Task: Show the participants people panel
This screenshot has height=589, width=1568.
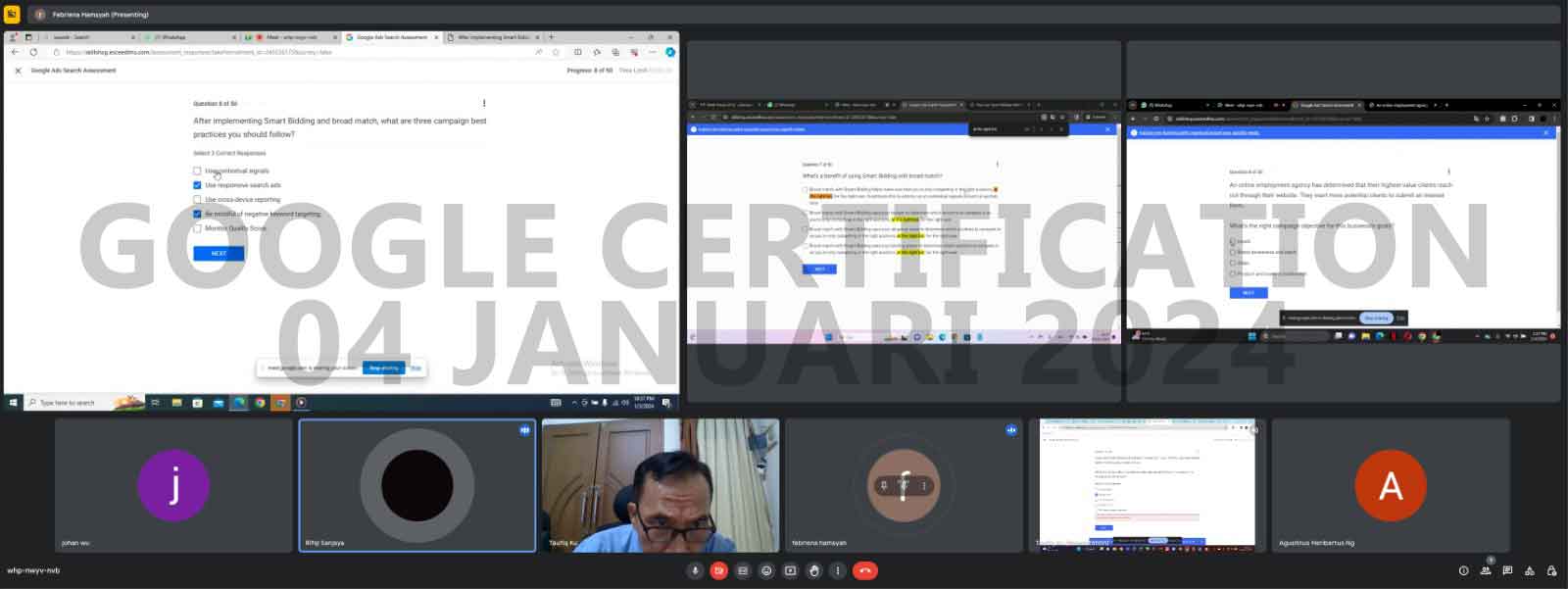Action: [x=1486, y=570]
